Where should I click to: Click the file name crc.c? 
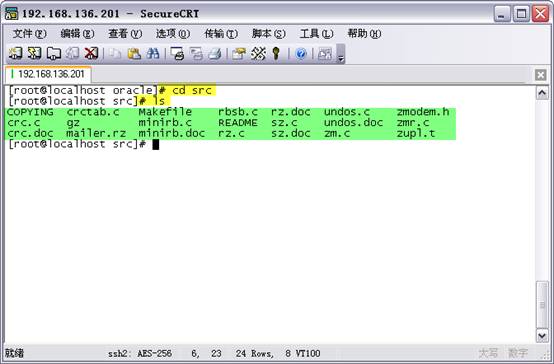(23, 123)
